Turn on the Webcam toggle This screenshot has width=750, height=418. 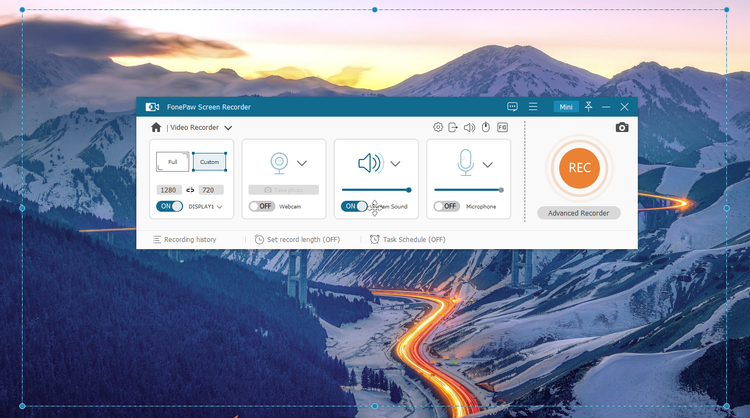point(261,206)
